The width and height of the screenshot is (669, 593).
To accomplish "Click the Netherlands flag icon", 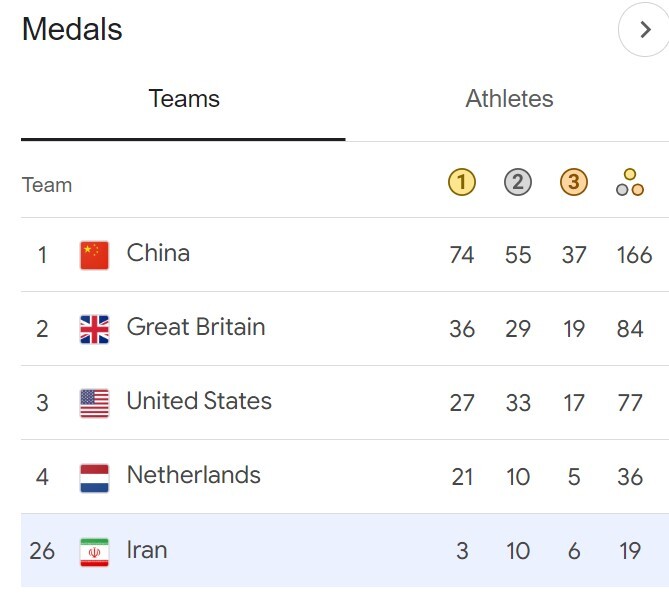I will coord(94,478).
